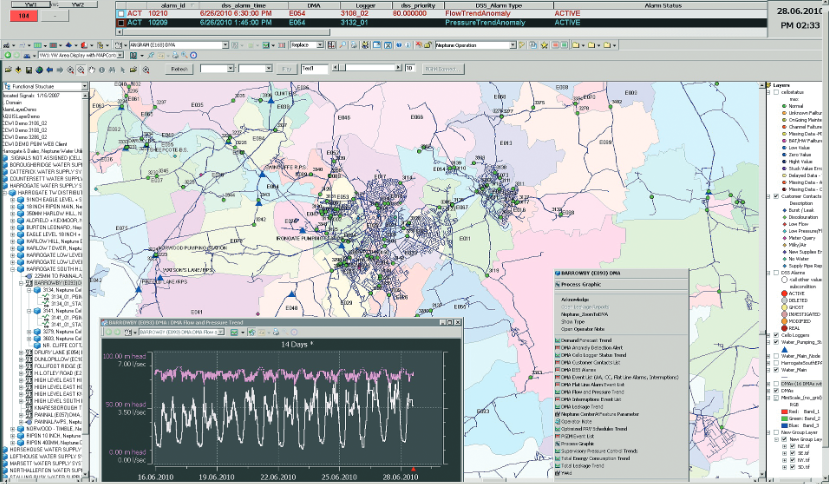Click the magnifier search icon in top toolbar
The width and height of the screenshot is (829, 484).
(x=343, y=45)
